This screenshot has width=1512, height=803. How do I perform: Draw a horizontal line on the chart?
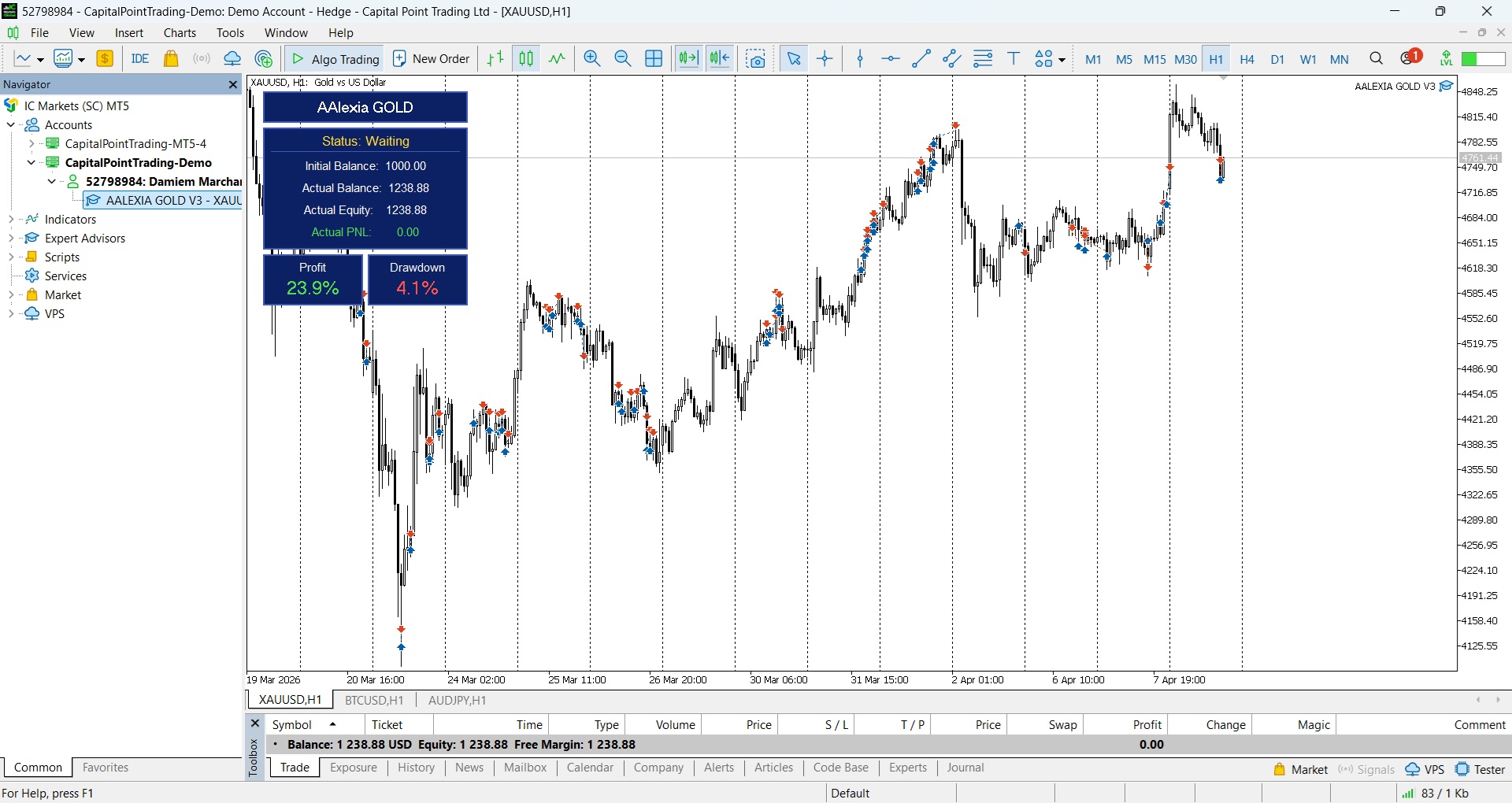point(891,59)
